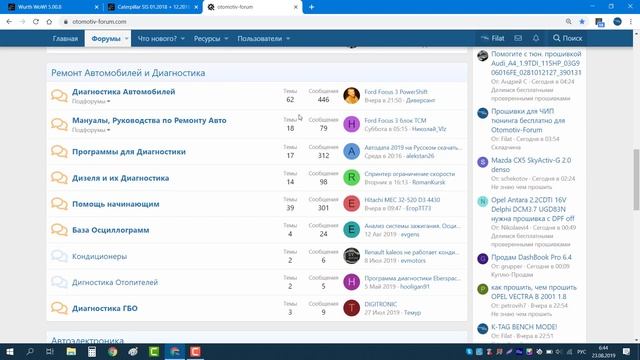Open sidebar thread Opel Antara 2.2CDTI 16V
This screenshot has width=640, height=360.
point(533,209)
